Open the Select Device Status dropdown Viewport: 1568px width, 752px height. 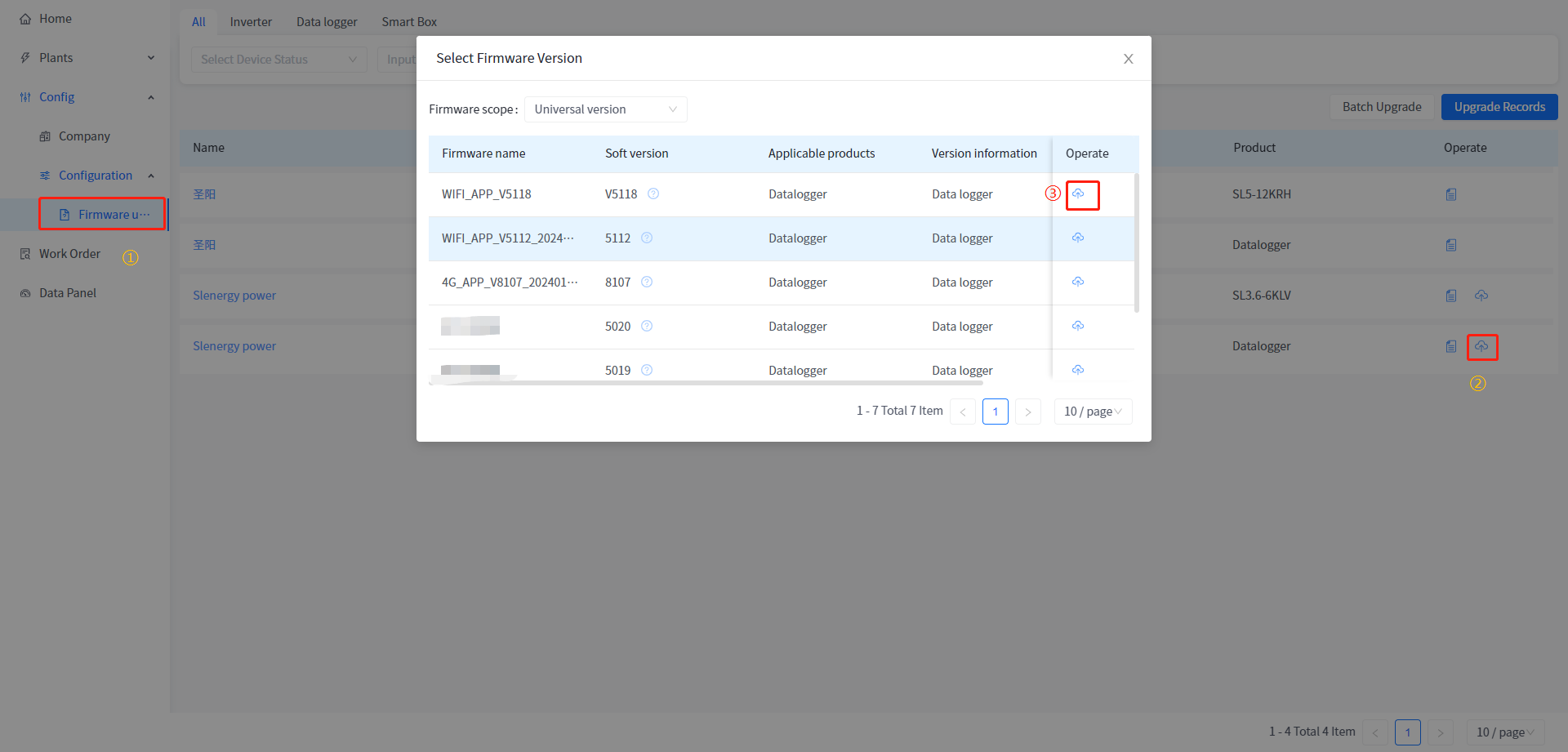(x=278, y=60)
